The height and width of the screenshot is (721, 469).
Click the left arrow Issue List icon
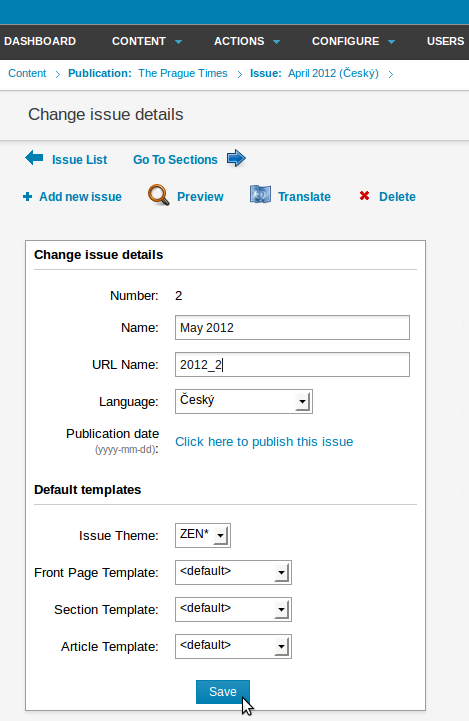(34, 158)
